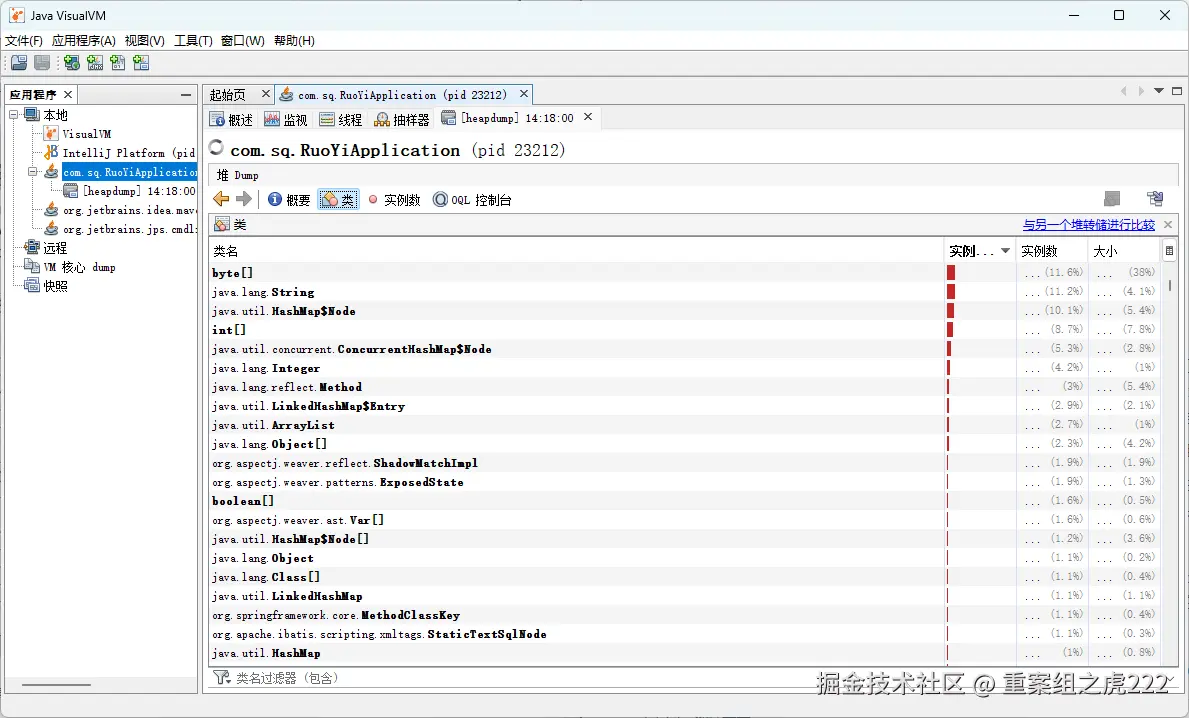The height and width of the screenshot is (718, 1189).
Task: Select org.aspectj.weaver.reflect.ShadowMatchImpl row
Action: pyautogui.click(x=685, y=462)
